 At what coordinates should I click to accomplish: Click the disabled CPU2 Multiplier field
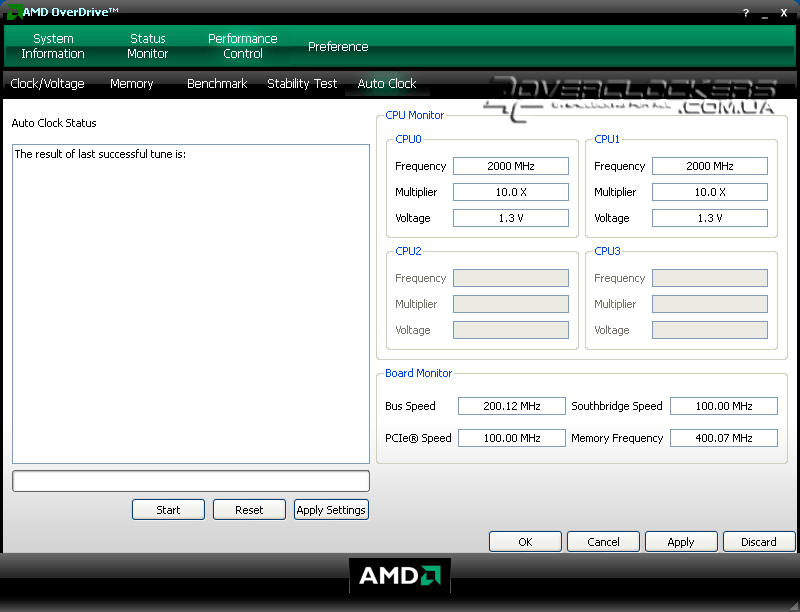511,304
